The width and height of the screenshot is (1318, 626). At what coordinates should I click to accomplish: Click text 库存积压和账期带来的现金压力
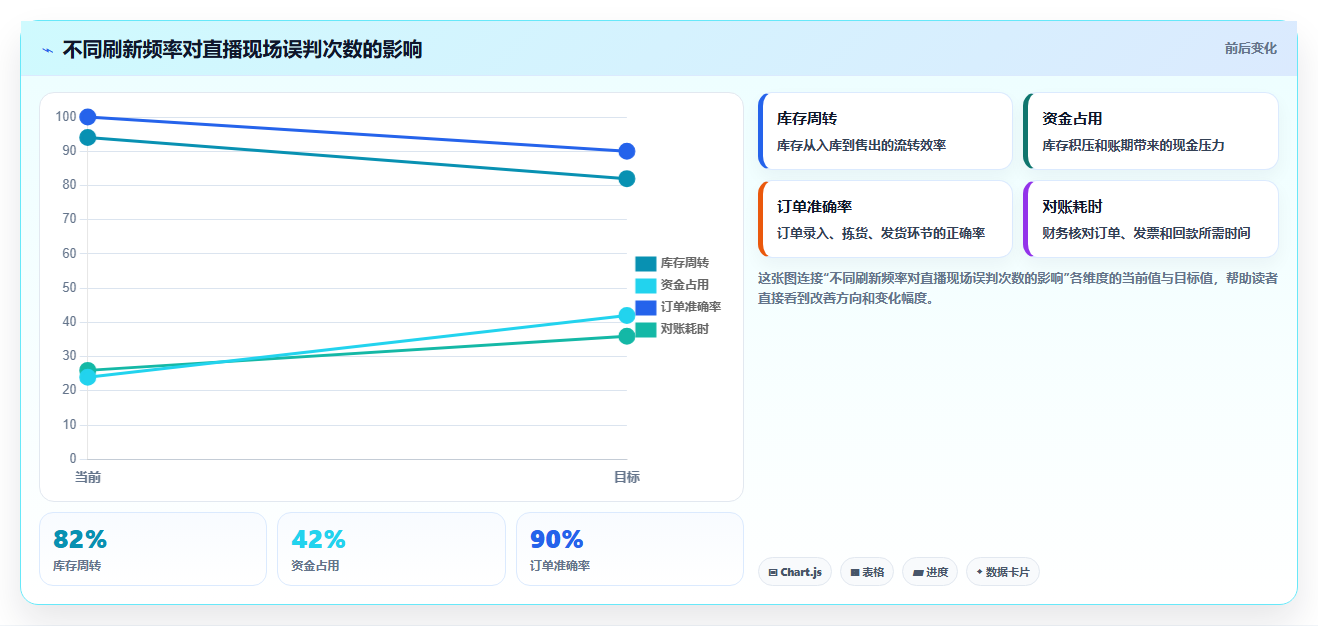1133,145
